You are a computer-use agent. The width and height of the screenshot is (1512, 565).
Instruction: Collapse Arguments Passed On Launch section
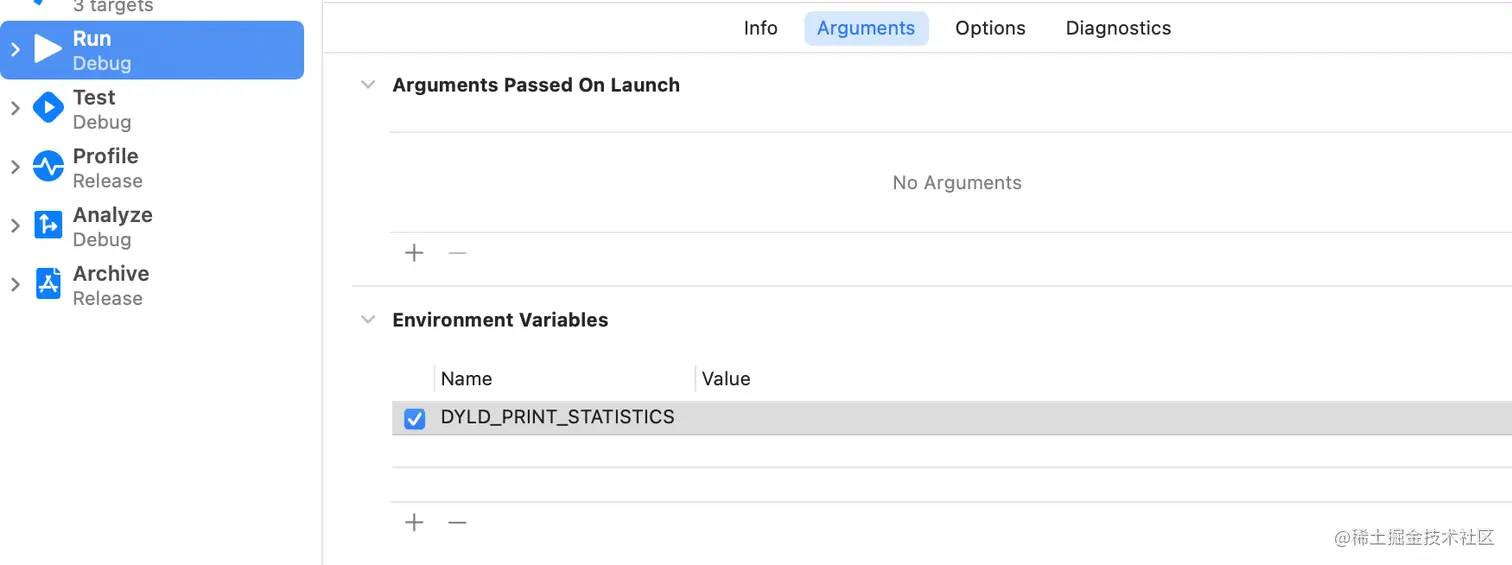tap(368, 85)
